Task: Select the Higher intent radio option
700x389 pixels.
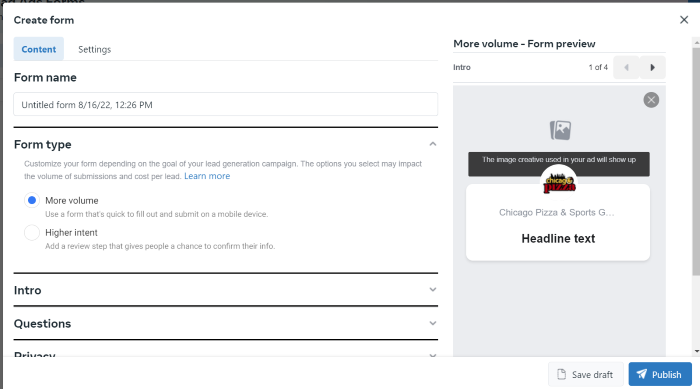Action: (32, 232)
